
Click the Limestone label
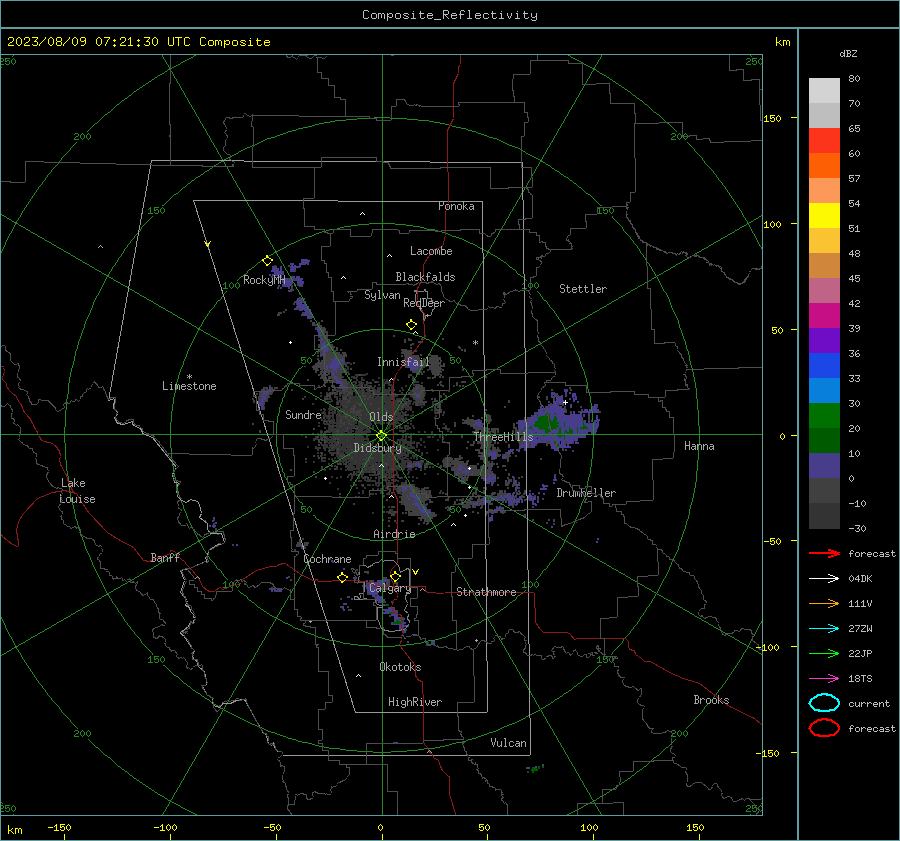coord(189,386)
